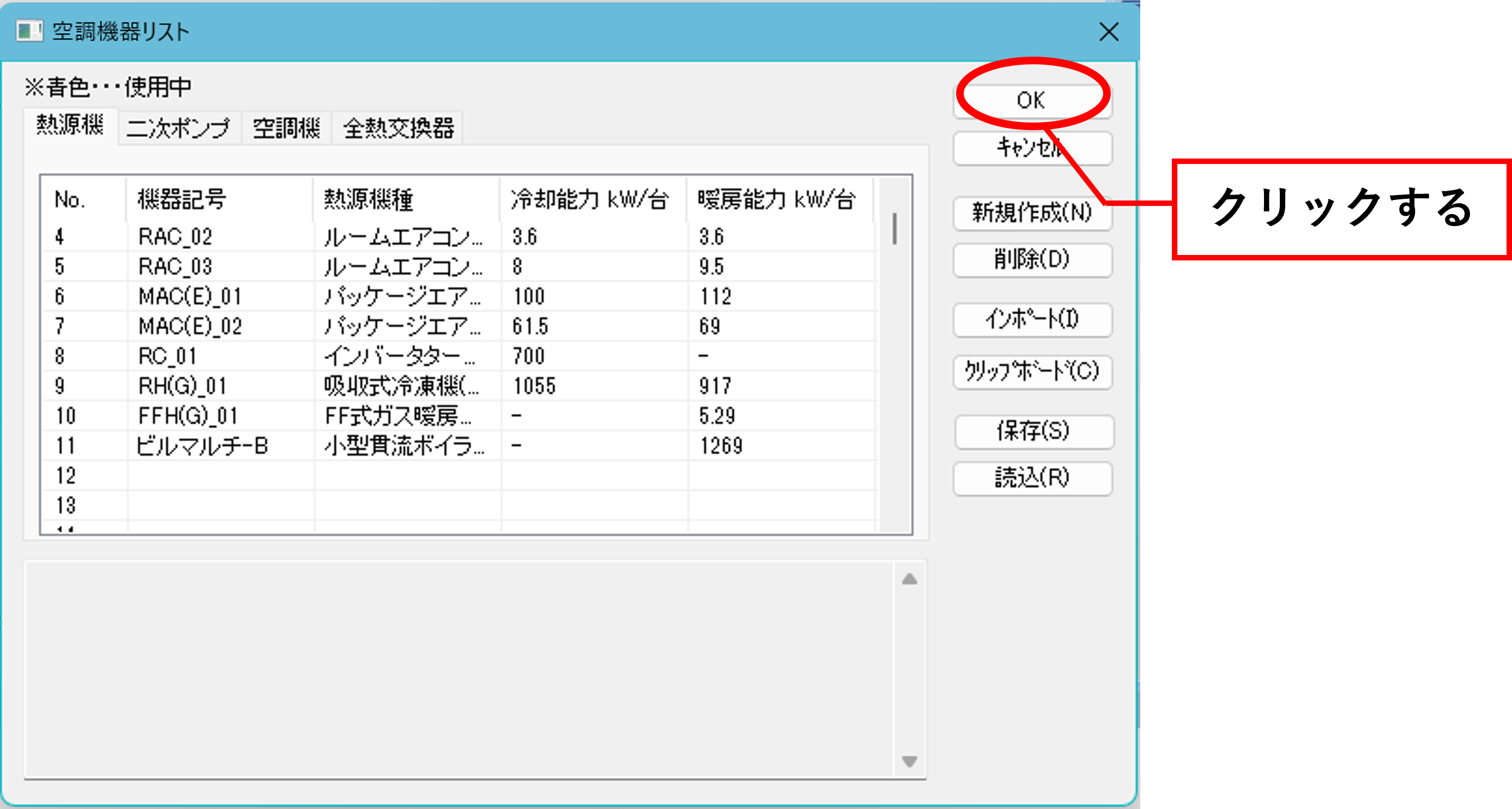Select the RAC_02 row

[459, 236]
